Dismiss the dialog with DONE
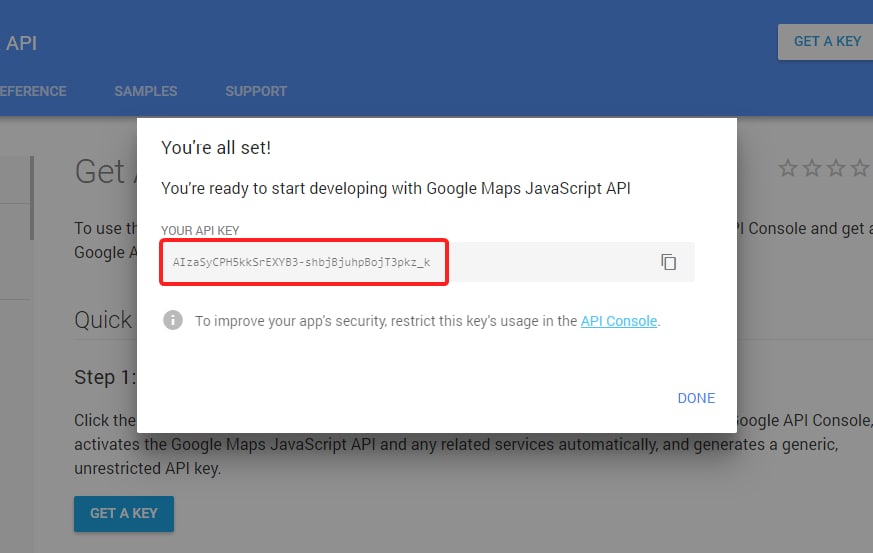 (696, 398)
